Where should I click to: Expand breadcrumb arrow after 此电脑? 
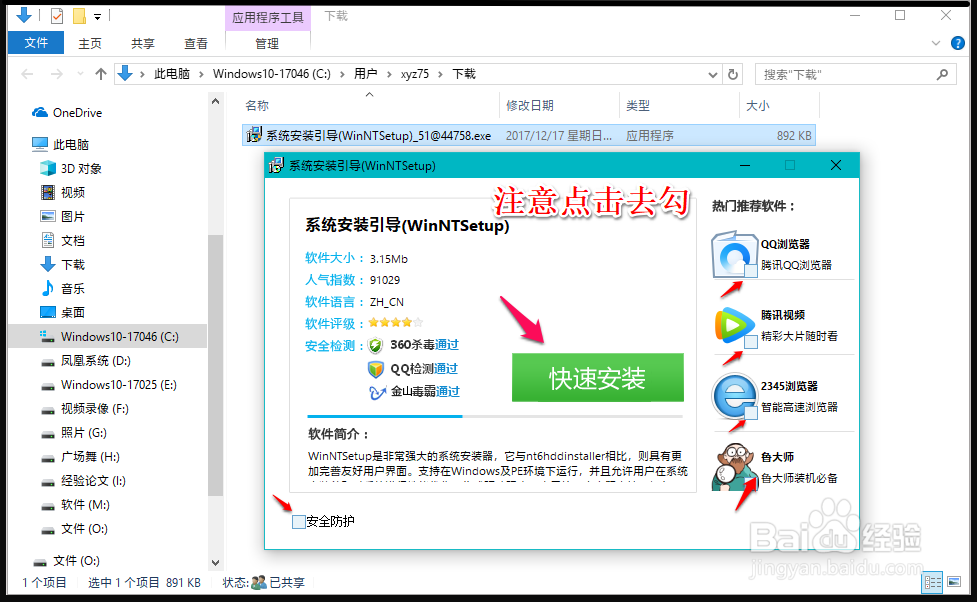(201, 75)
